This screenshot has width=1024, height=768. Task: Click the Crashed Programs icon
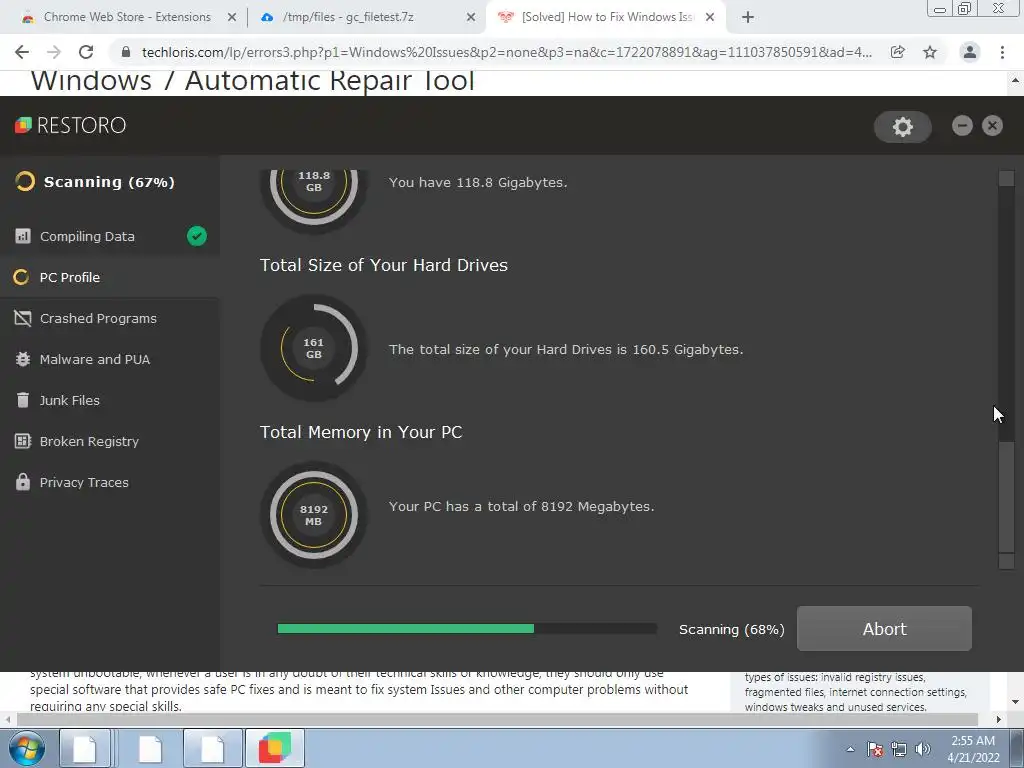point(23,318)
